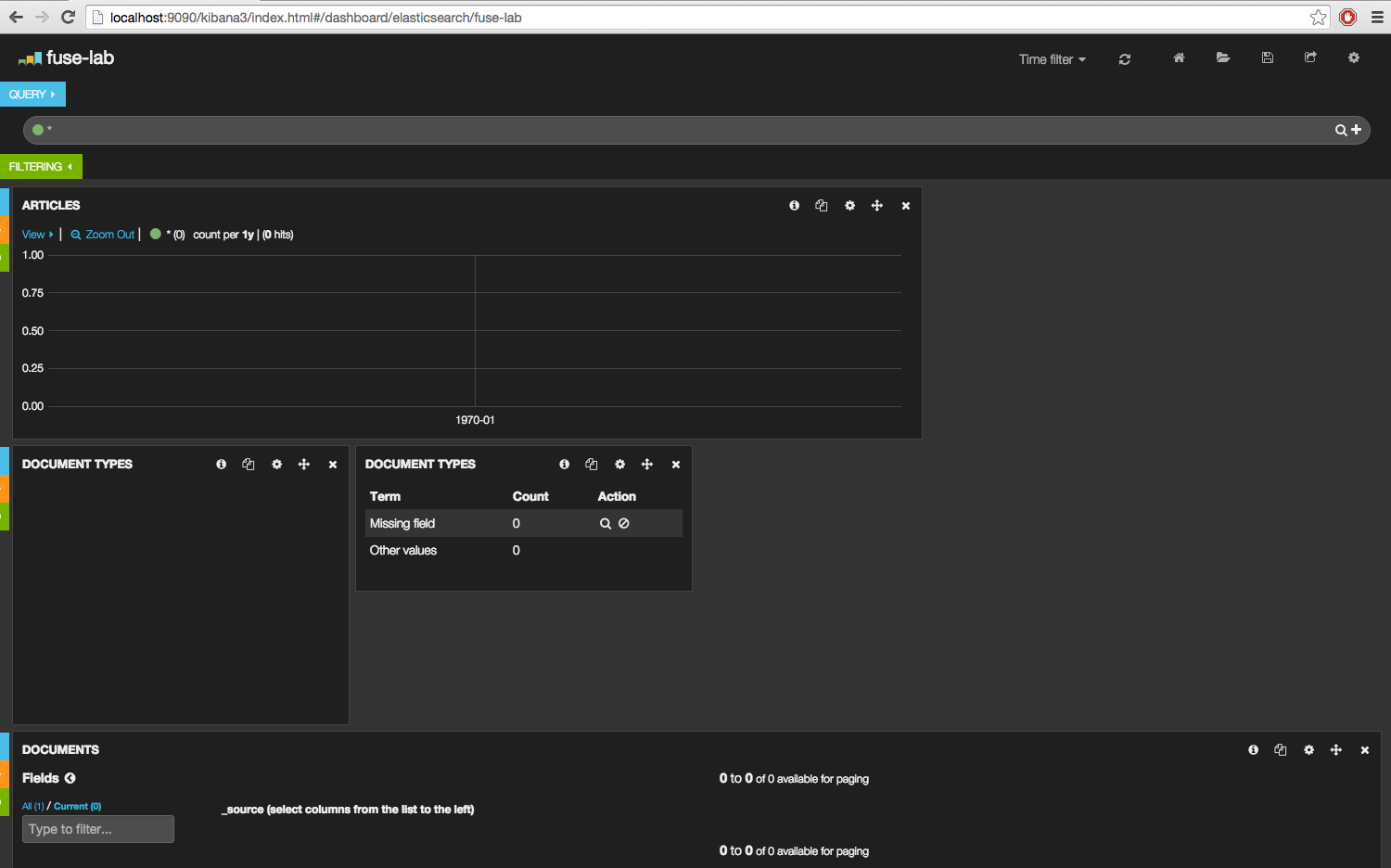The width and height of the screenshot is (1391, 868).
Task: Go to the home dashboard icon
Action: coord(1179,57)
